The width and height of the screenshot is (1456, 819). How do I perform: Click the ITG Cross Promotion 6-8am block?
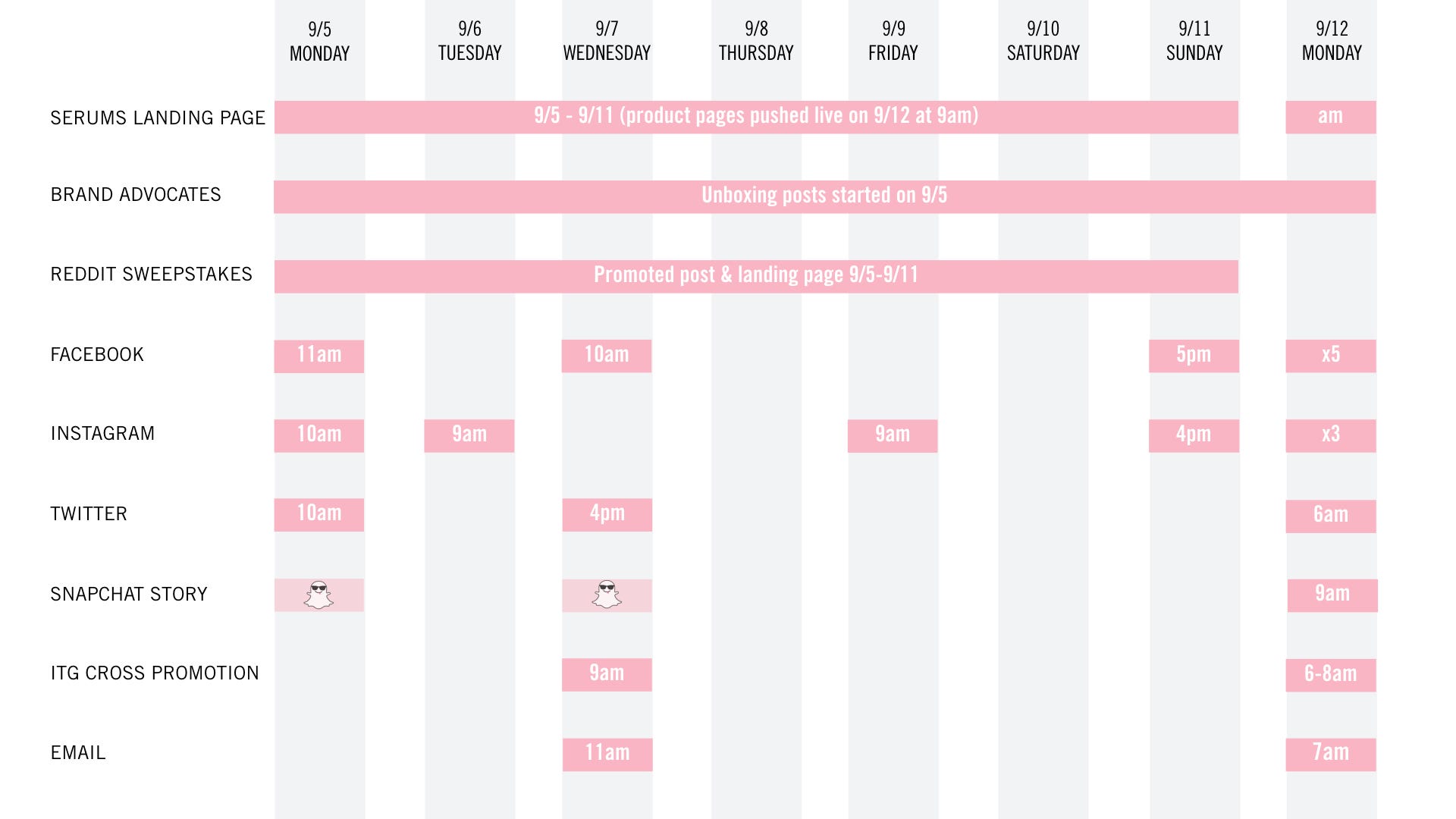click(1331, 675)
